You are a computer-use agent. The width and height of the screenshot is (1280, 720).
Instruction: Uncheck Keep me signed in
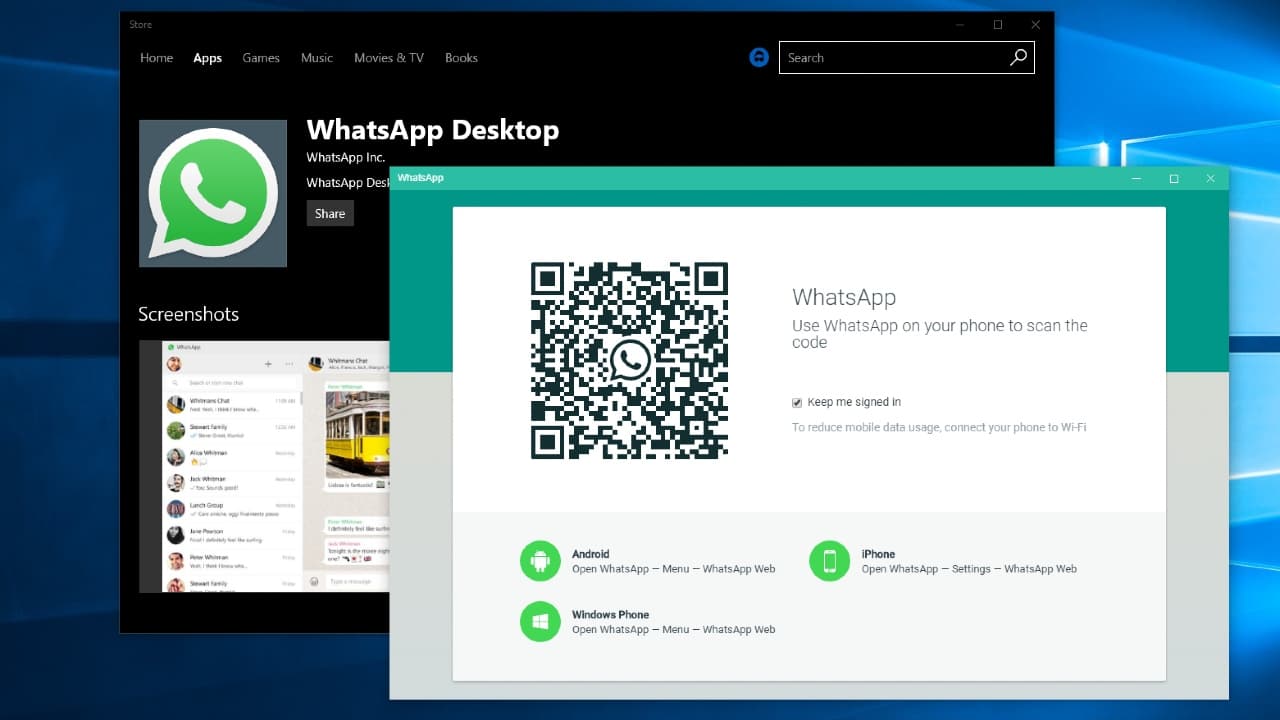(x=796, y=402)
